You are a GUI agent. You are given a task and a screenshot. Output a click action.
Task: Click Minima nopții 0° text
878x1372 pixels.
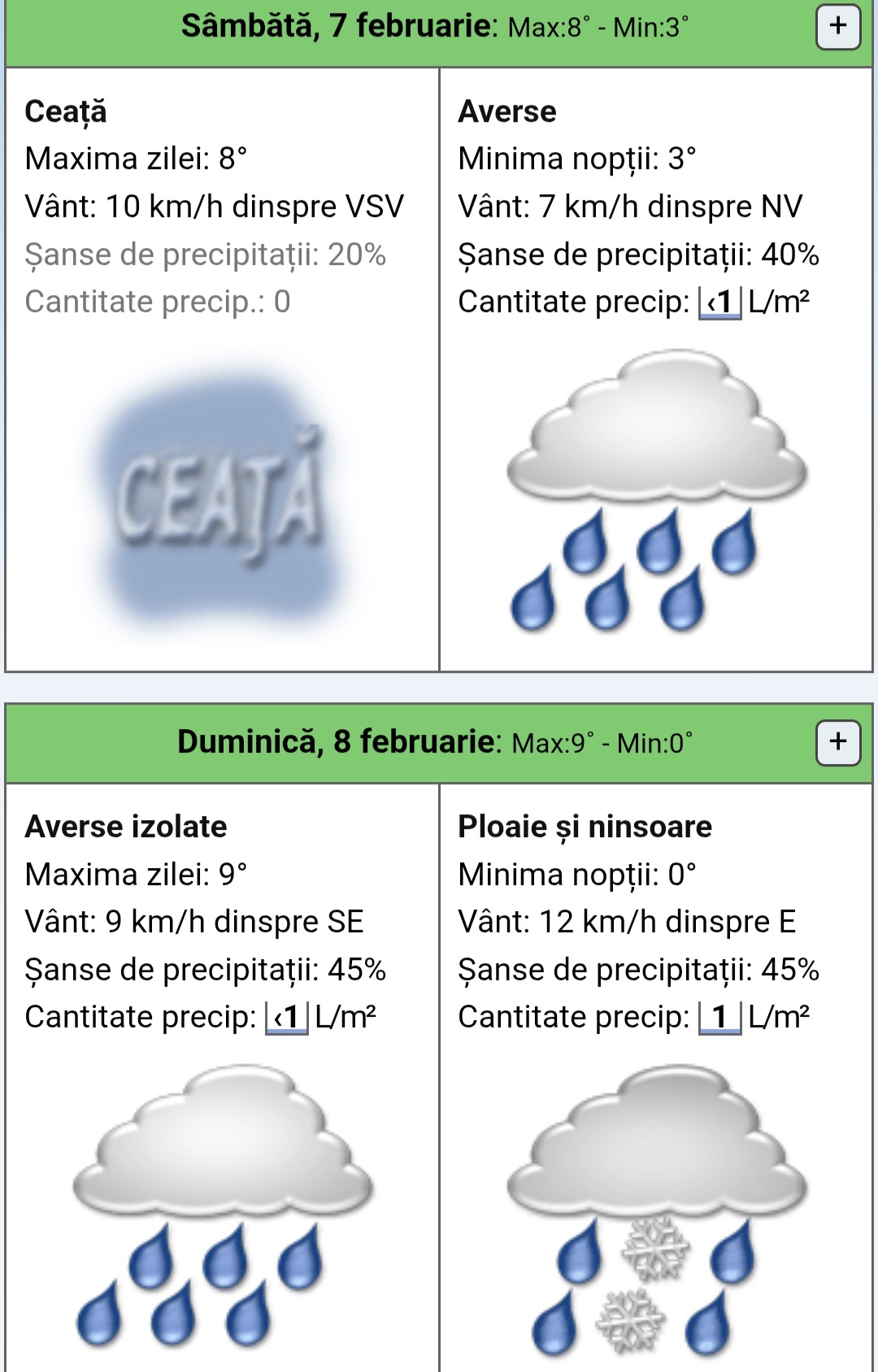click(x=577, y=875)
